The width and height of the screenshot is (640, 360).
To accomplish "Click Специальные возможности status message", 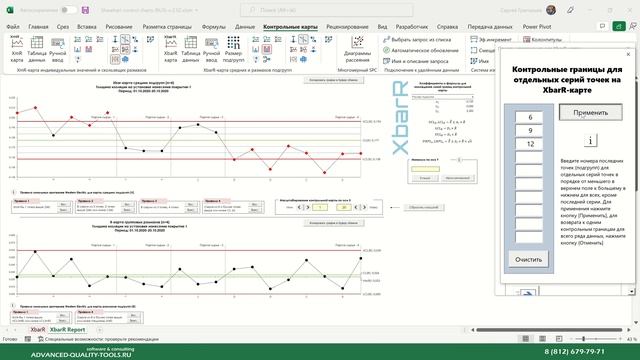I will 98,339.
